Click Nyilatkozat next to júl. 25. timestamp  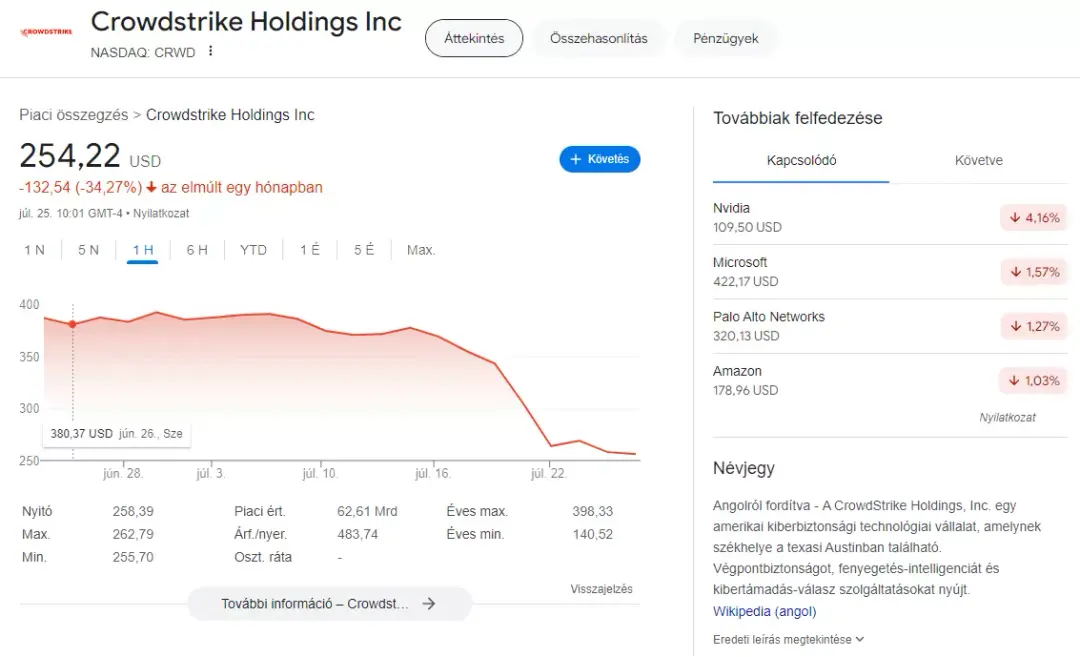[161, 213]
